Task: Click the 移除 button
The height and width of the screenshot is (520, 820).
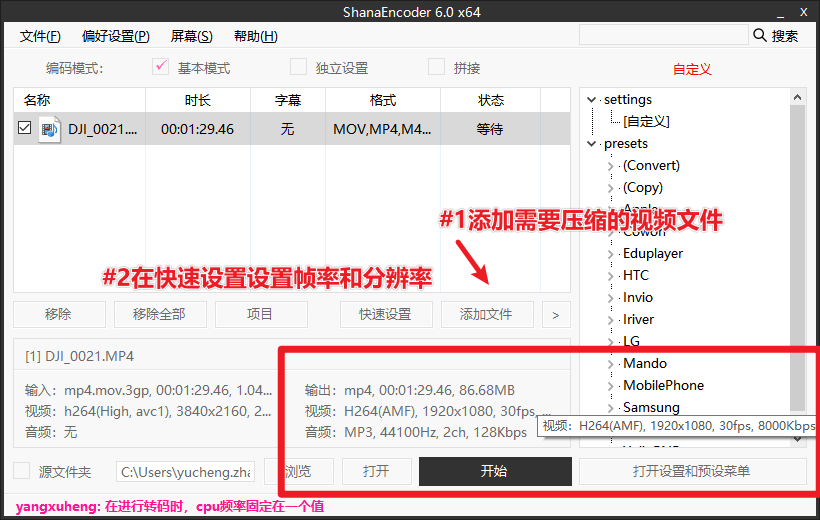Action: tap(59, 314)
